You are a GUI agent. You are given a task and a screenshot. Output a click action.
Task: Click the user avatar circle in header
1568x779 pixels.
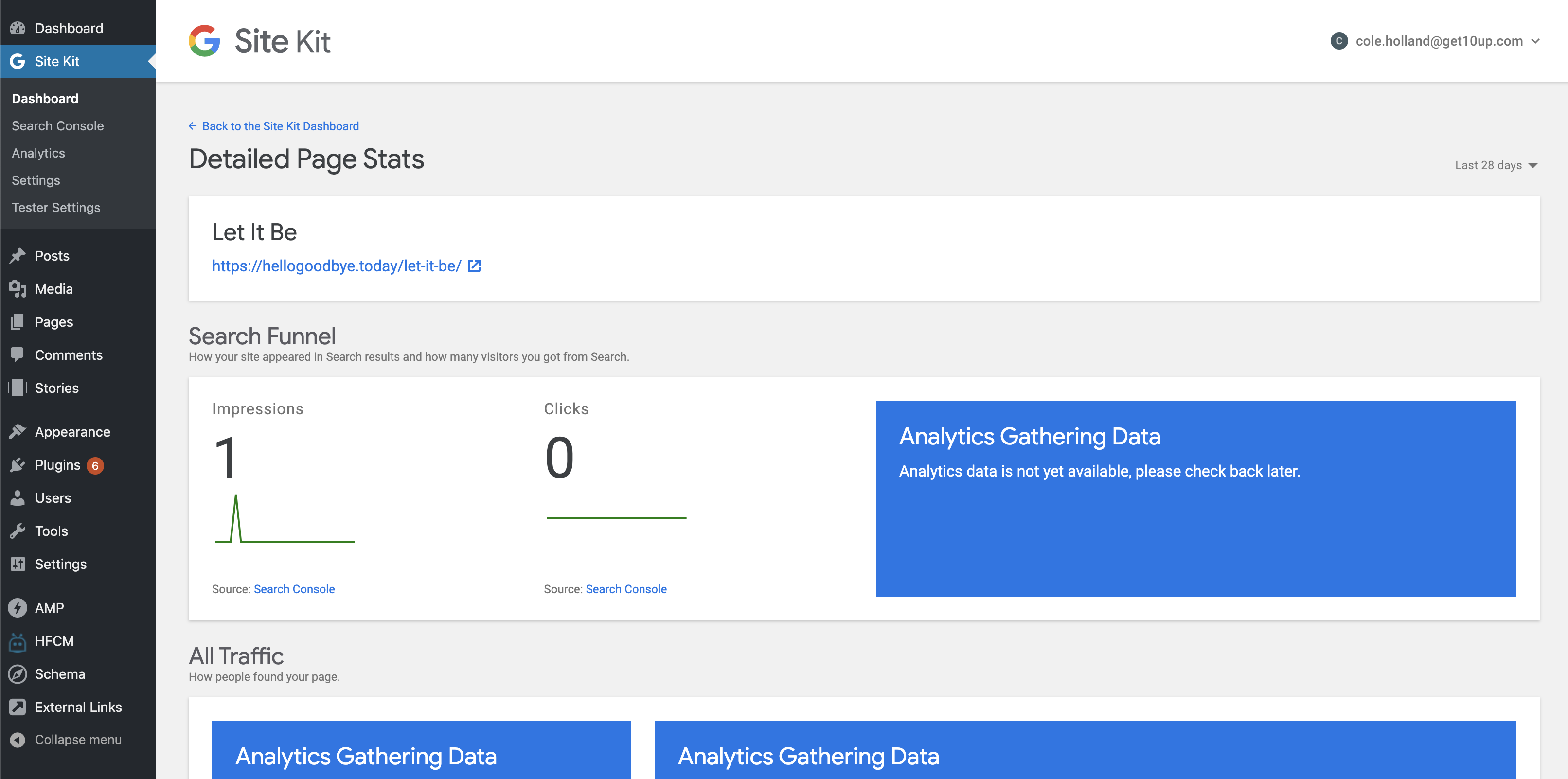click(x=1339, y=41)
